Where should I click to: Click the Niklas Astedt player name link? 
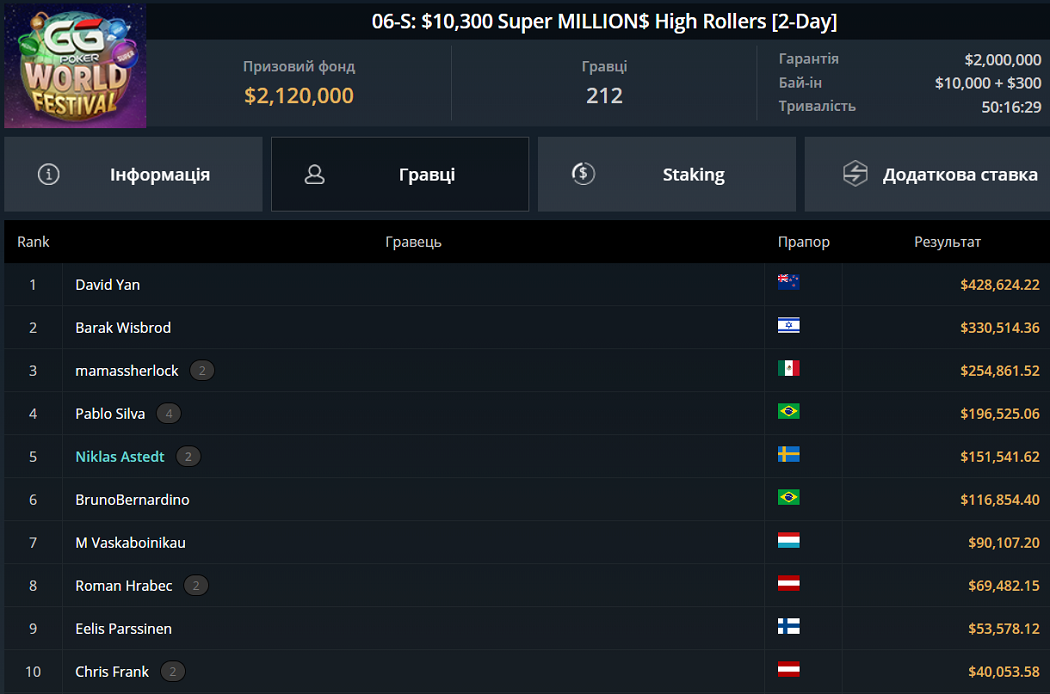[120, 456]
